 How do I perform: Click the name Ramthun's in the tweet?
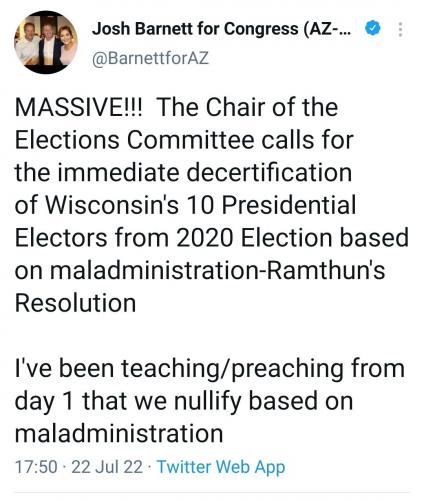coord(326,270)
